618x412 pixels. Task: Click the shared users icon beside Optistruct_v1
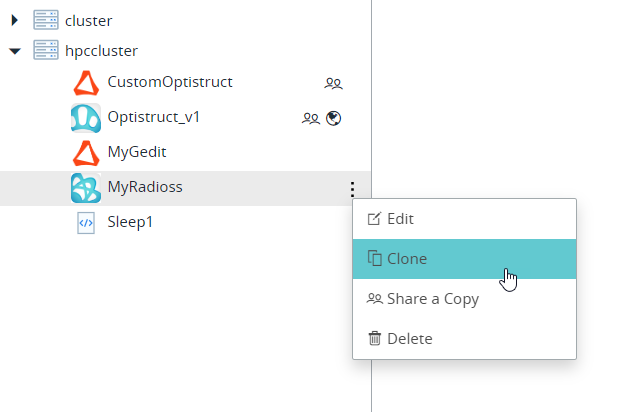pos(311,118)
